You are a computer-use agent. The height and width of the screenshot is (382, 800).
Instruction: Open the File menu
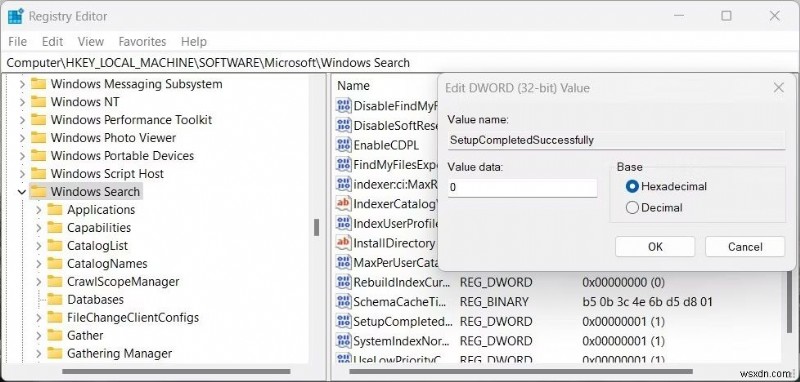click(x=17, y=41)
